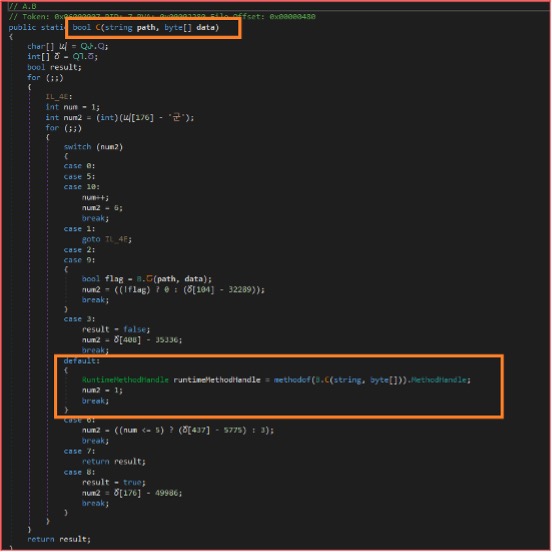552x552 pixels.
Task: Click the methodof expression
Action: (x=341, y=380)
